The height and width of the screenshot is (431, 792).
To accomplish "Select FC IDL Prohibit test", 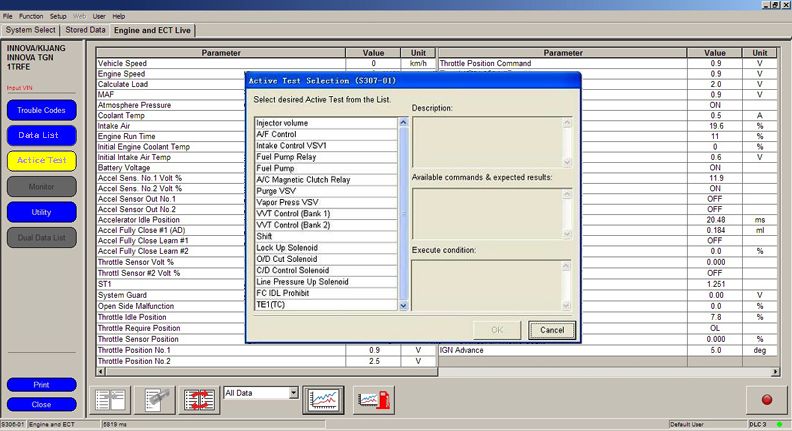I will [326, 293].
